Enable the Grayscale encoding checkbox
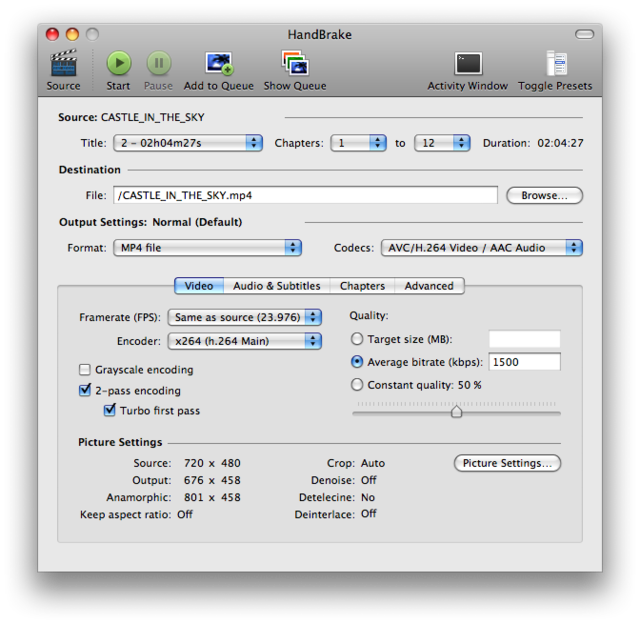This screenshot has width=640, height=624. point(85,370)
